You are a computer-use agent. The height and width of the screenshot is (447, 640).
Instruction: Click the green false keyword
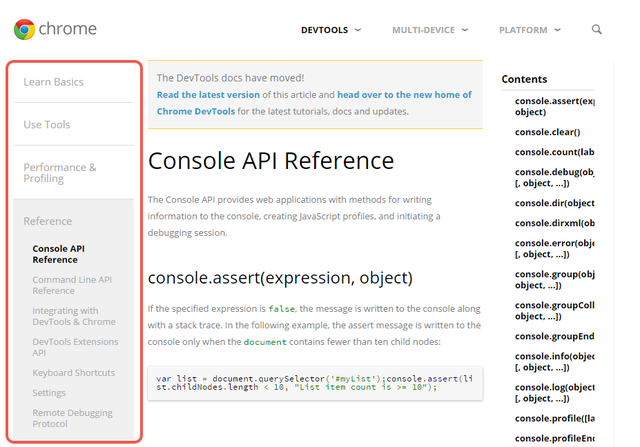coord(281,309)
